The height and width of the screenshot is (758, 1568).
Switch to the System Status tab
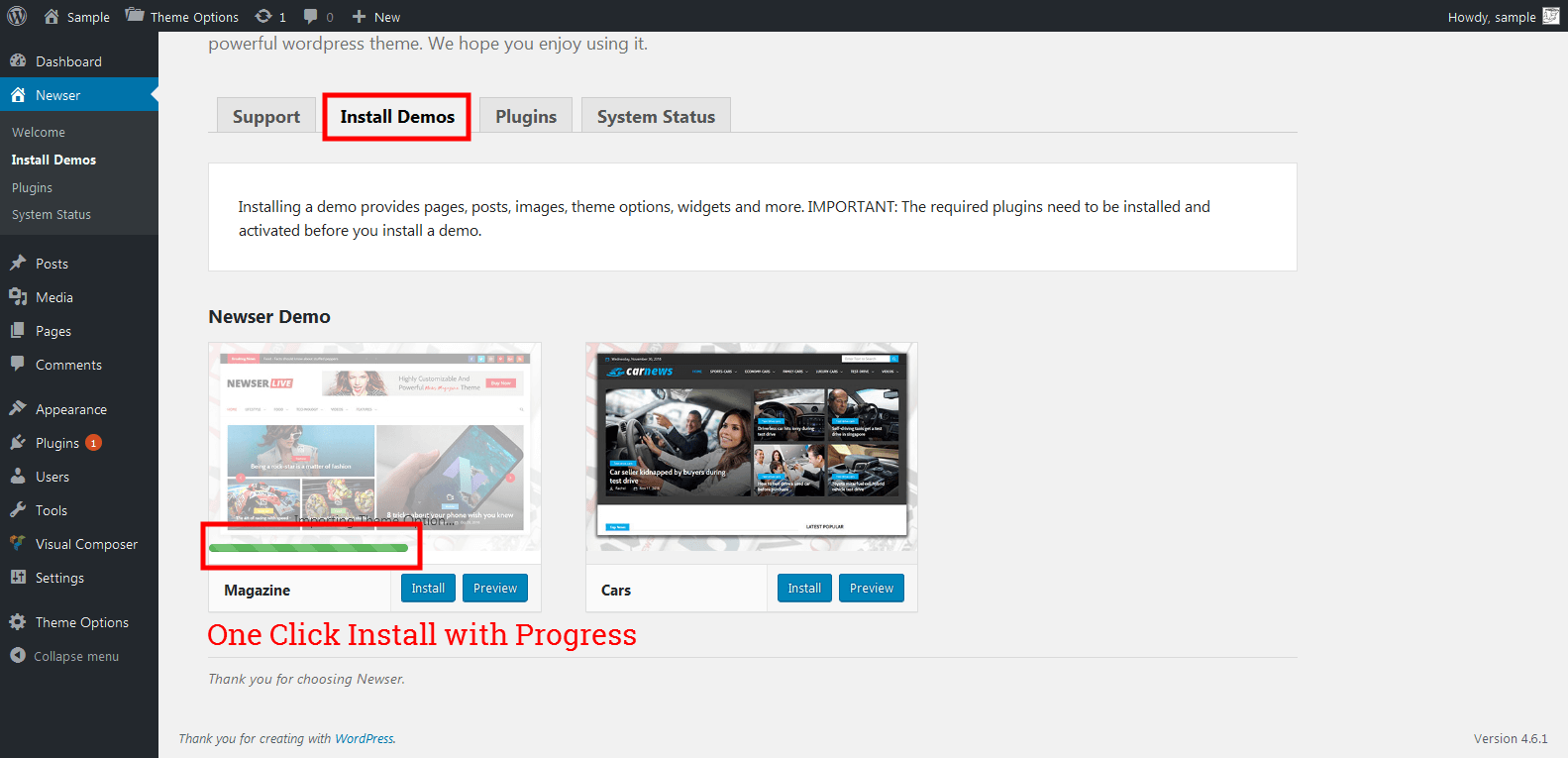coord(656,116)
